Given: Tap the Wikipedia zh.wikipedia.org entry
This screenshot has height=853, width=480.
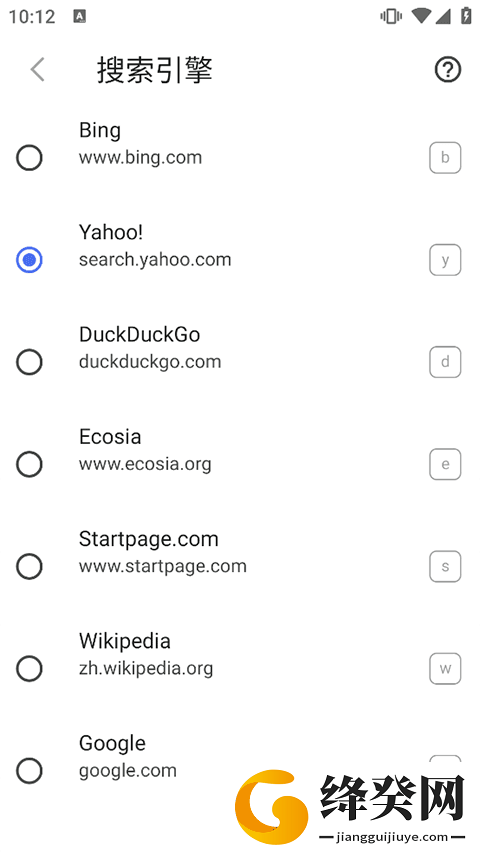Looking at the screenshot, I should tap(240, 654).
